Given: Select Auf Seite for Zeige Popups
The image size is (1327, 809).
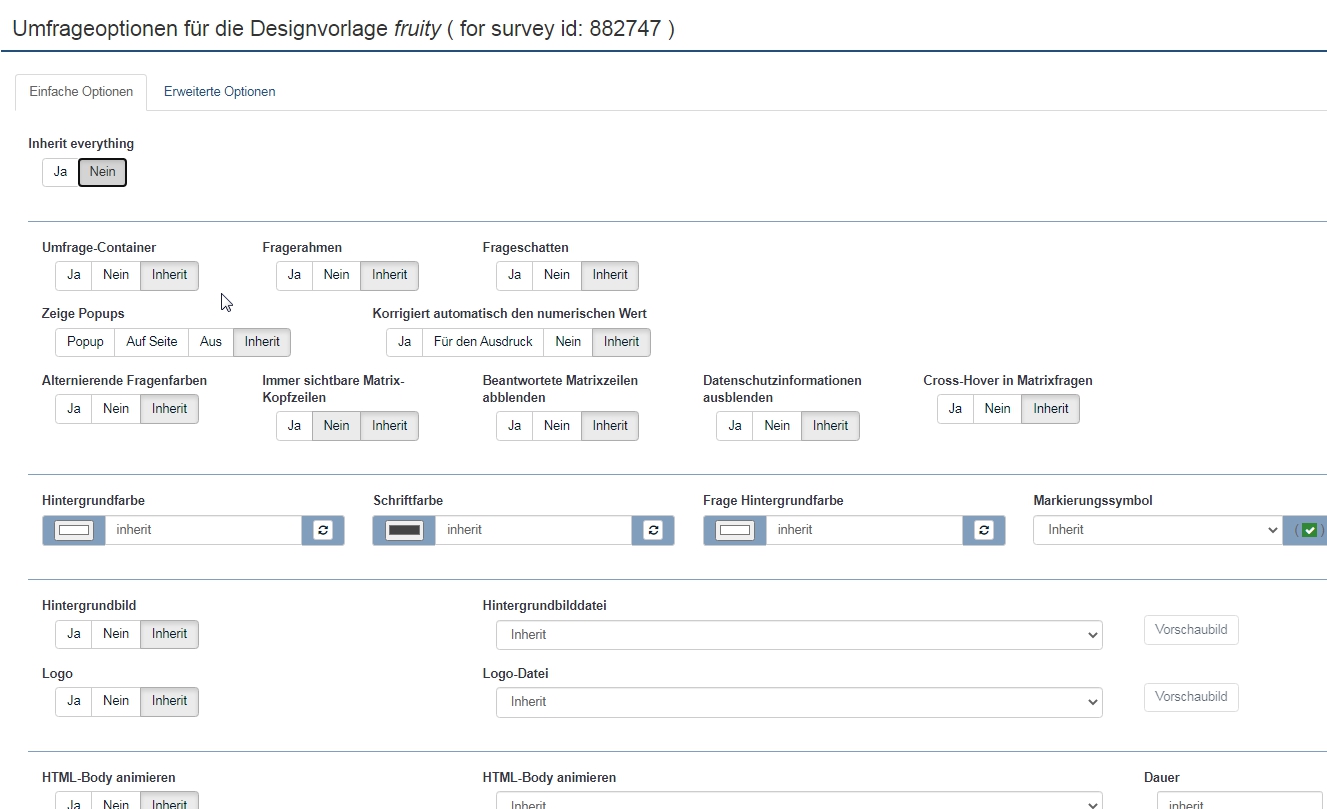Looking at the screenshot, I should click(151, 342).
